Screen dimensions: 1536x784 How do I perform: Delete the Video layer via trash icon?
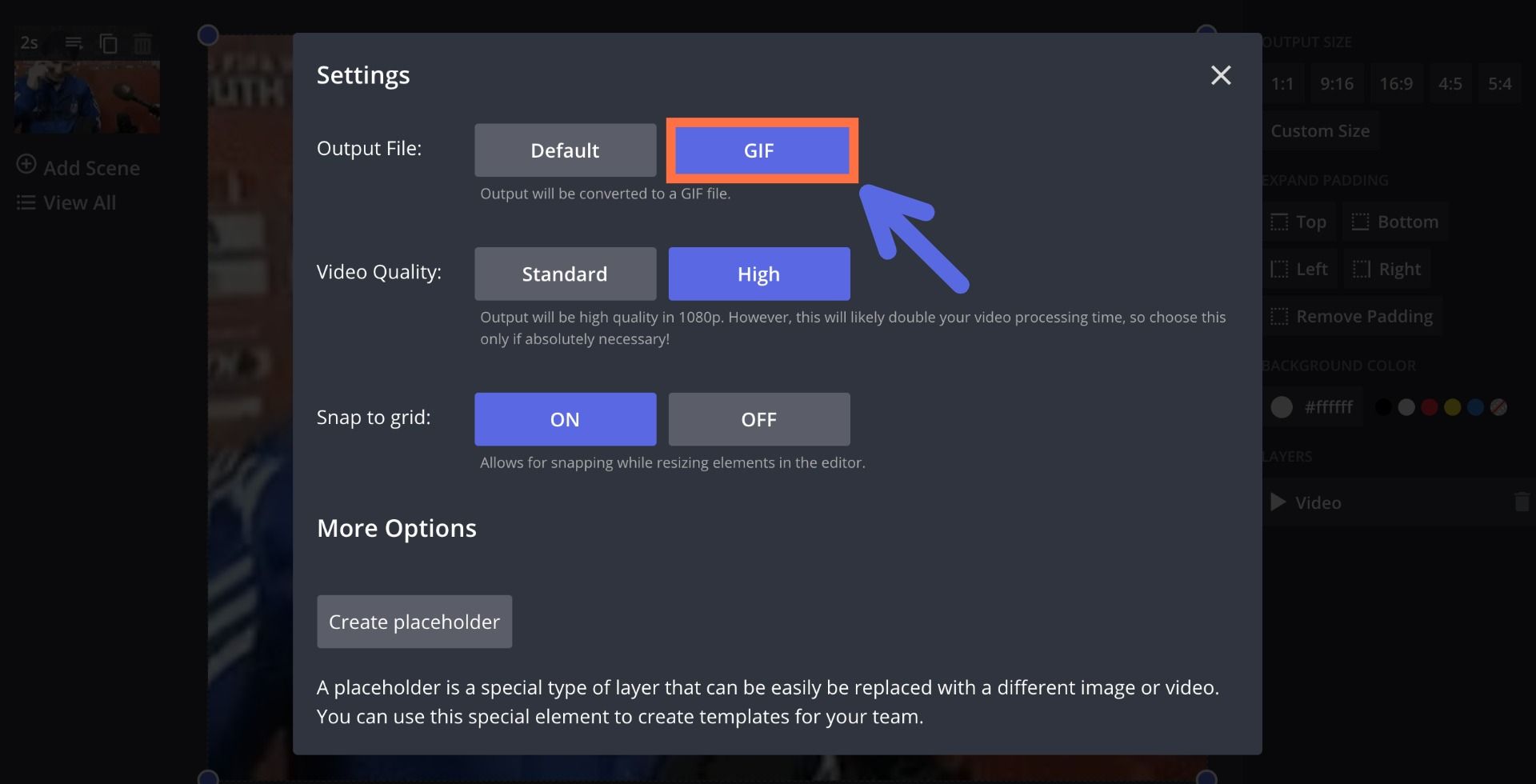pos(1522,502)
